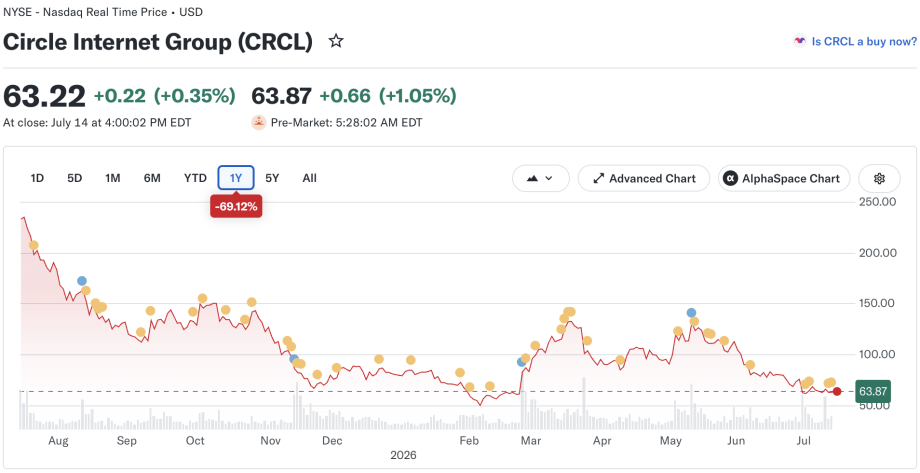920x473 pixels.
Task: Select the 5D time range
Action: pyautogui.click(x=75, y=178)
